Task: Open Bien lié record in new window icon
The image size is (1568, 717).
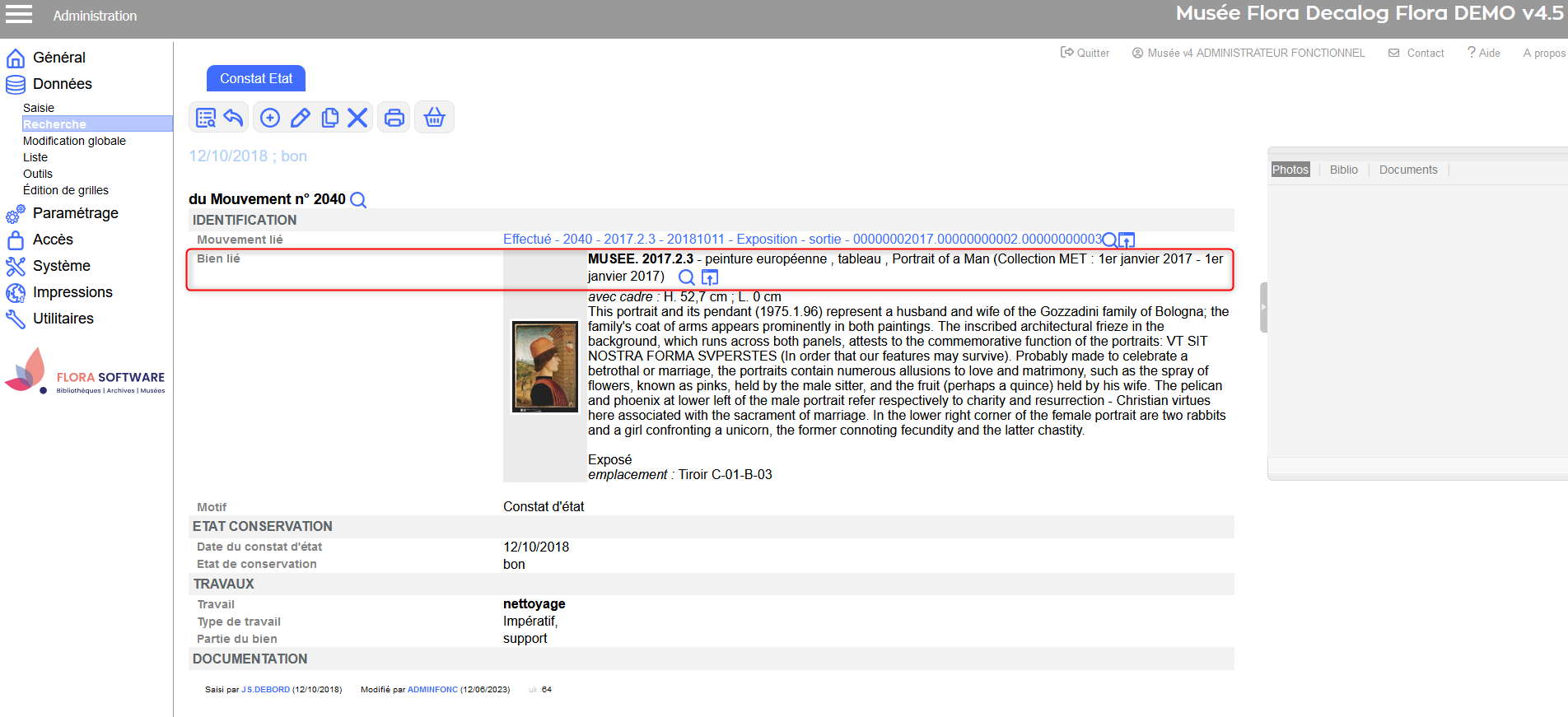Action: click(x=710, y=277)
